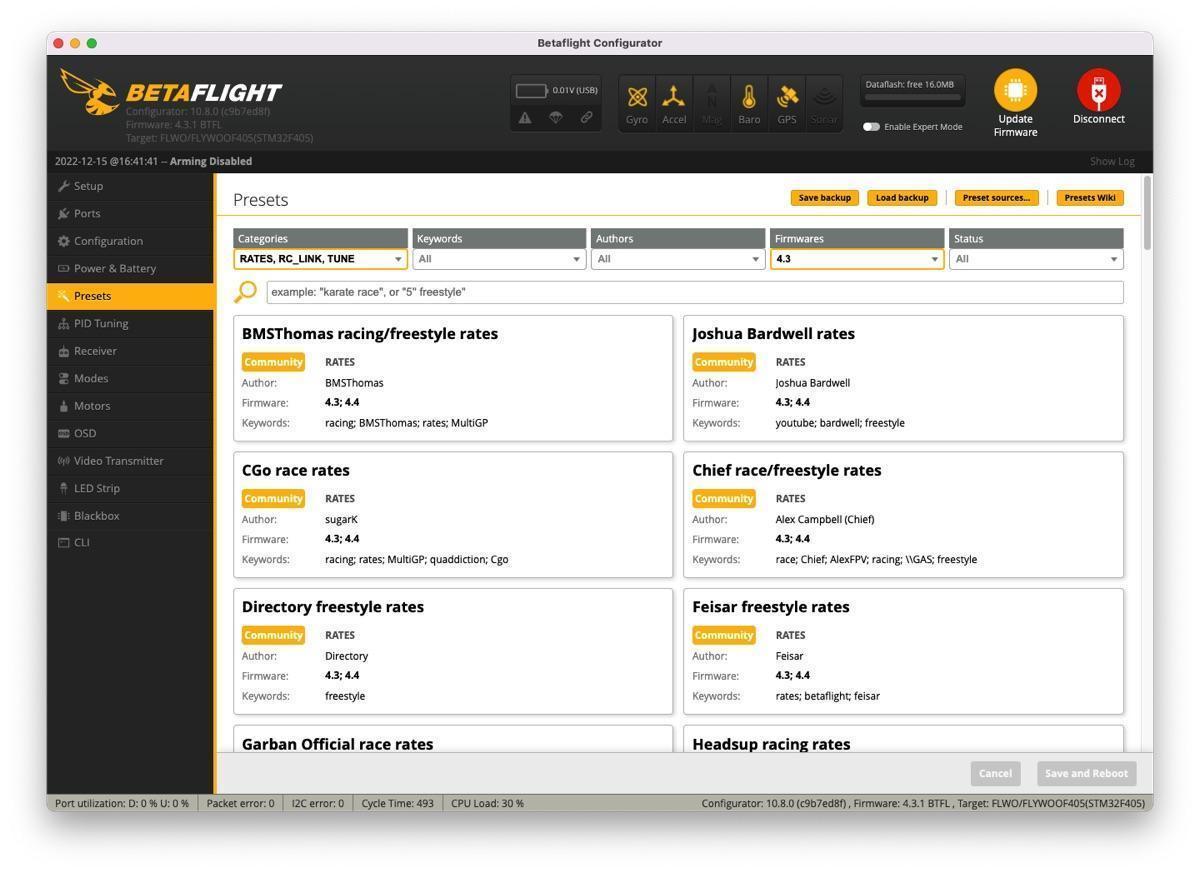Click the Load backup button
Screen dimensions: 1200x873
pos(902,198)
